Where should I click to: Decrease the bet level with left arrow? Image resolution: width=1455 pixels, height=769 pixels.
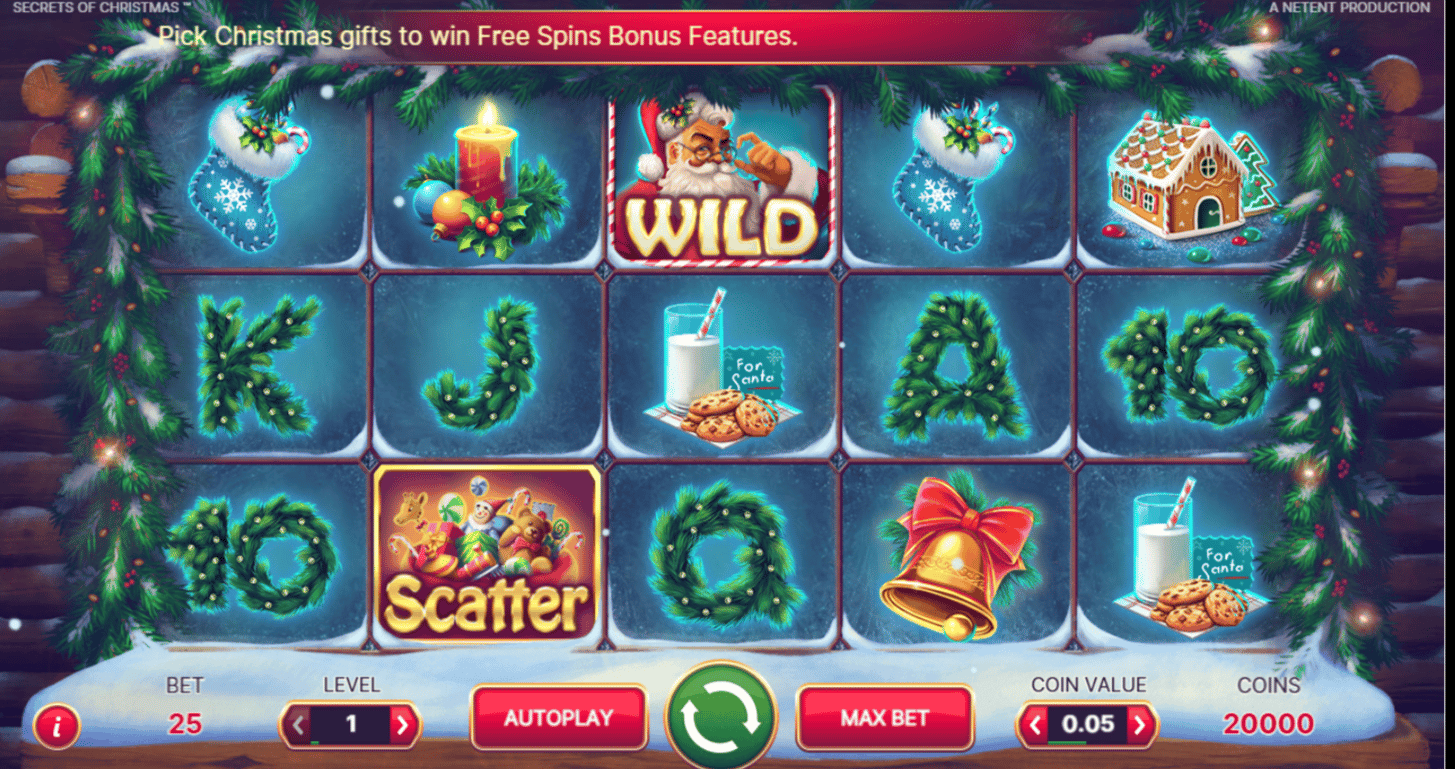point(297,725)
